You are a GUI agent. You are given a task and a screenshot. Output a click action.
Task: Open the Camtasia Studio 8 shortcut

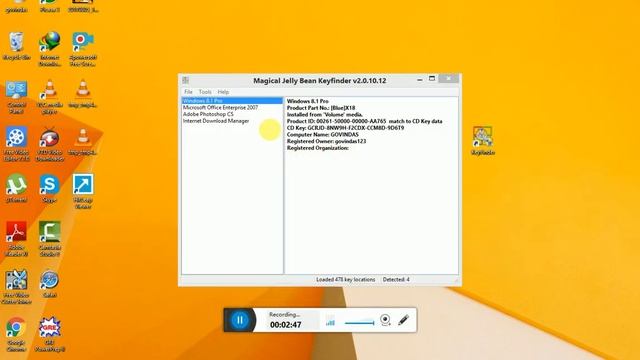point(50,239)
